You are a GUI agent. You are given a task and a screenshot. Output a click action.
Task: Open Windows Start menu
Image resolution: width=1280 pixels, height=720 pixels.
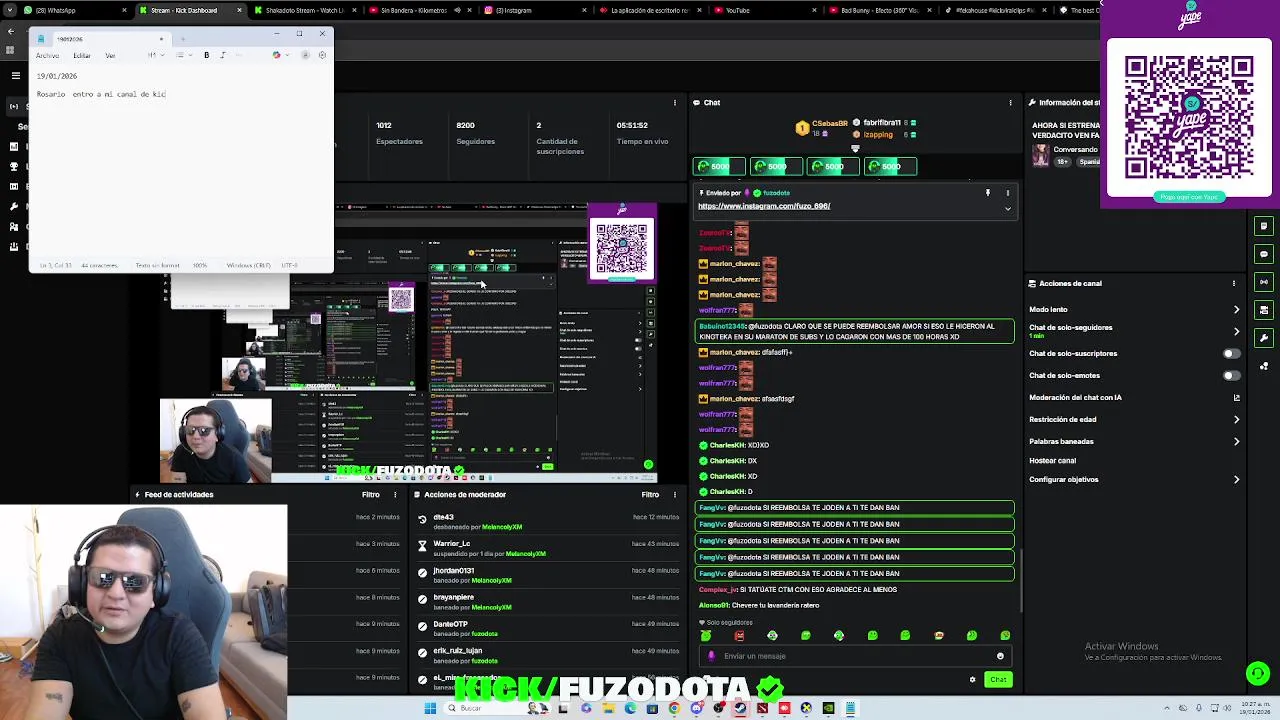[x=430, y=708]
